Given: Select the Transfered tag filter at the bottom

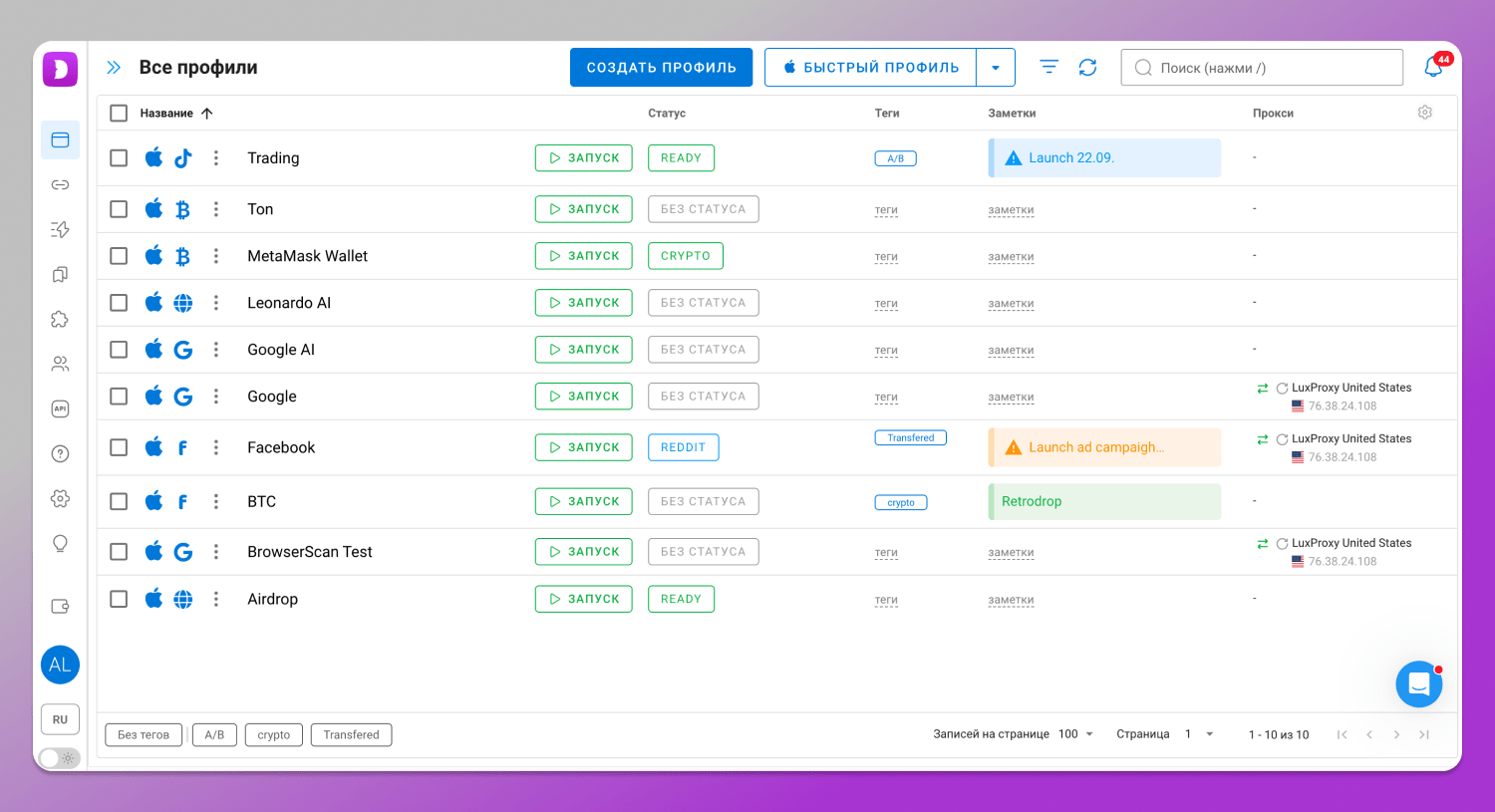Looking at the screenshot, I should (x=351, y=735).
